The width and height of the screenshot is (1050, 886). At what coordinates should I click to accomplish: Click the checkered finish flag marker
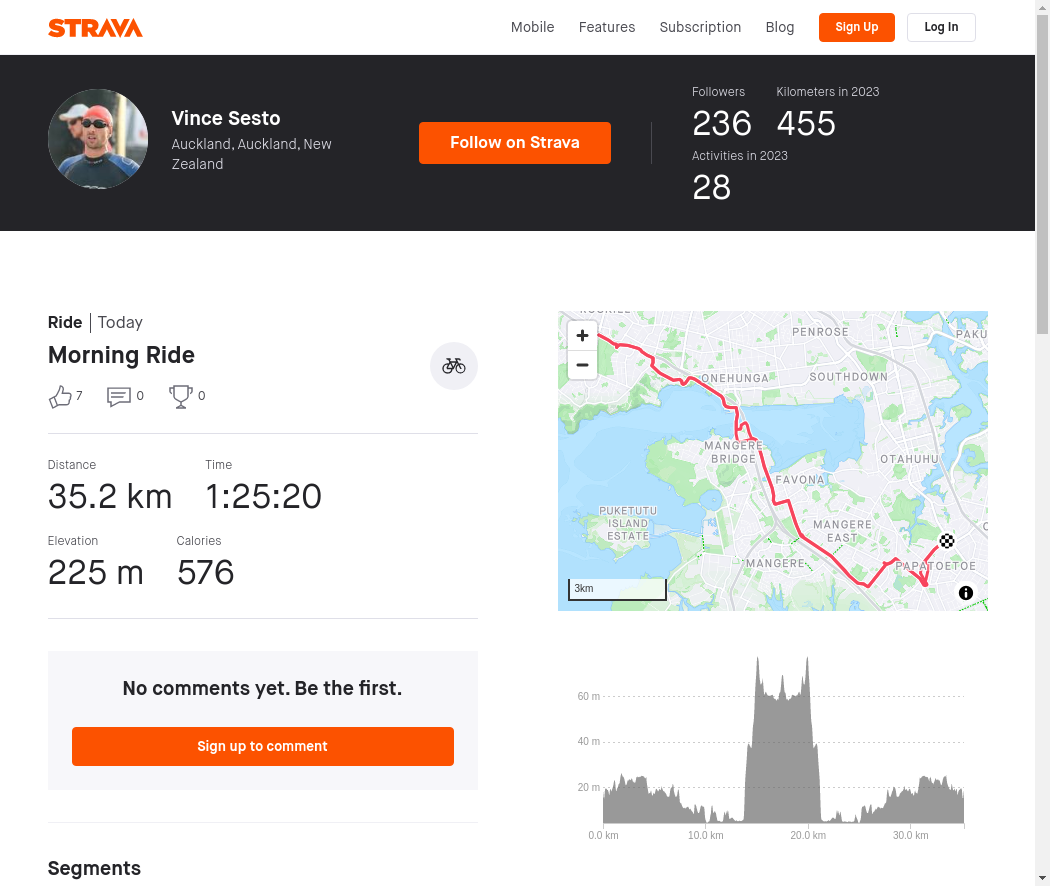tap(946, 540)
